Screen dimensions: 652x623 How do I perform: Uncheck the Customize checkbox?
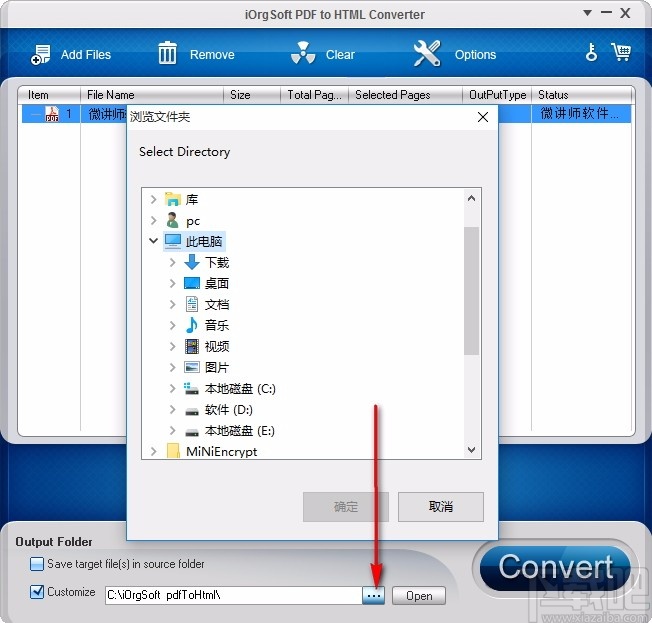37,591
